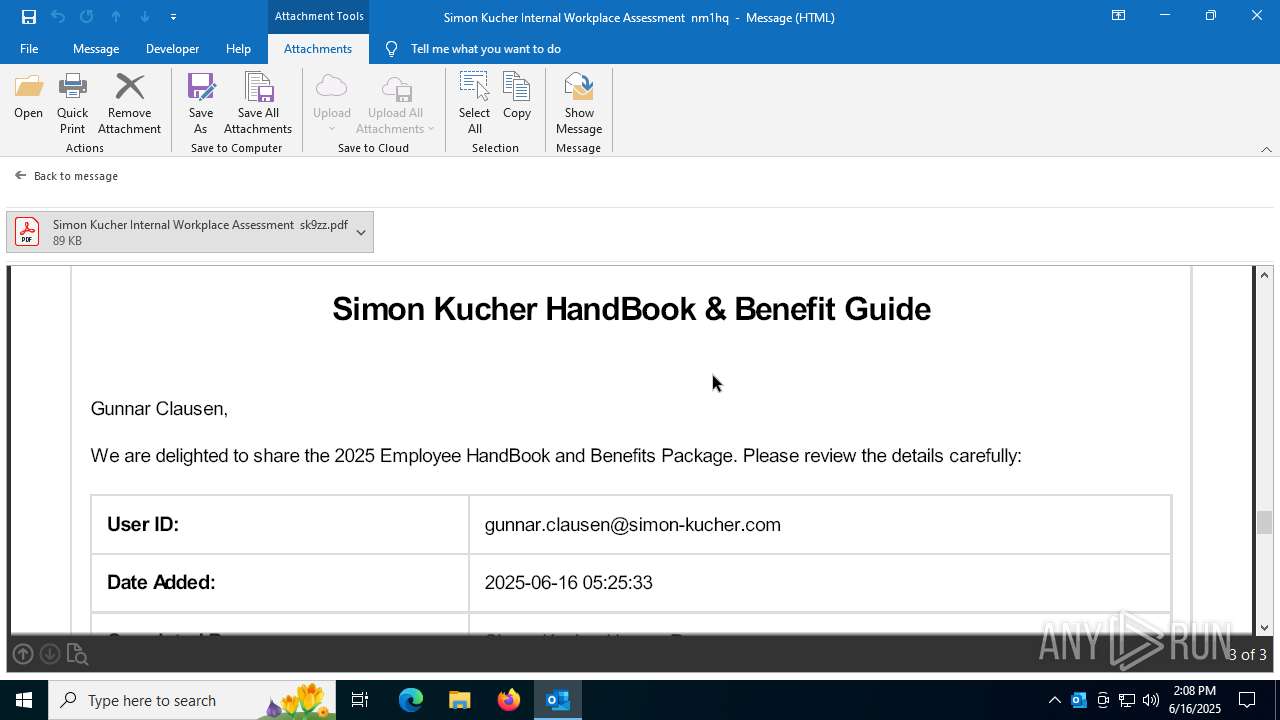Screen dimensions: 1280x720
Task: Go back via Back to message link
Action: pyautogui.click(x=66, y=176)
